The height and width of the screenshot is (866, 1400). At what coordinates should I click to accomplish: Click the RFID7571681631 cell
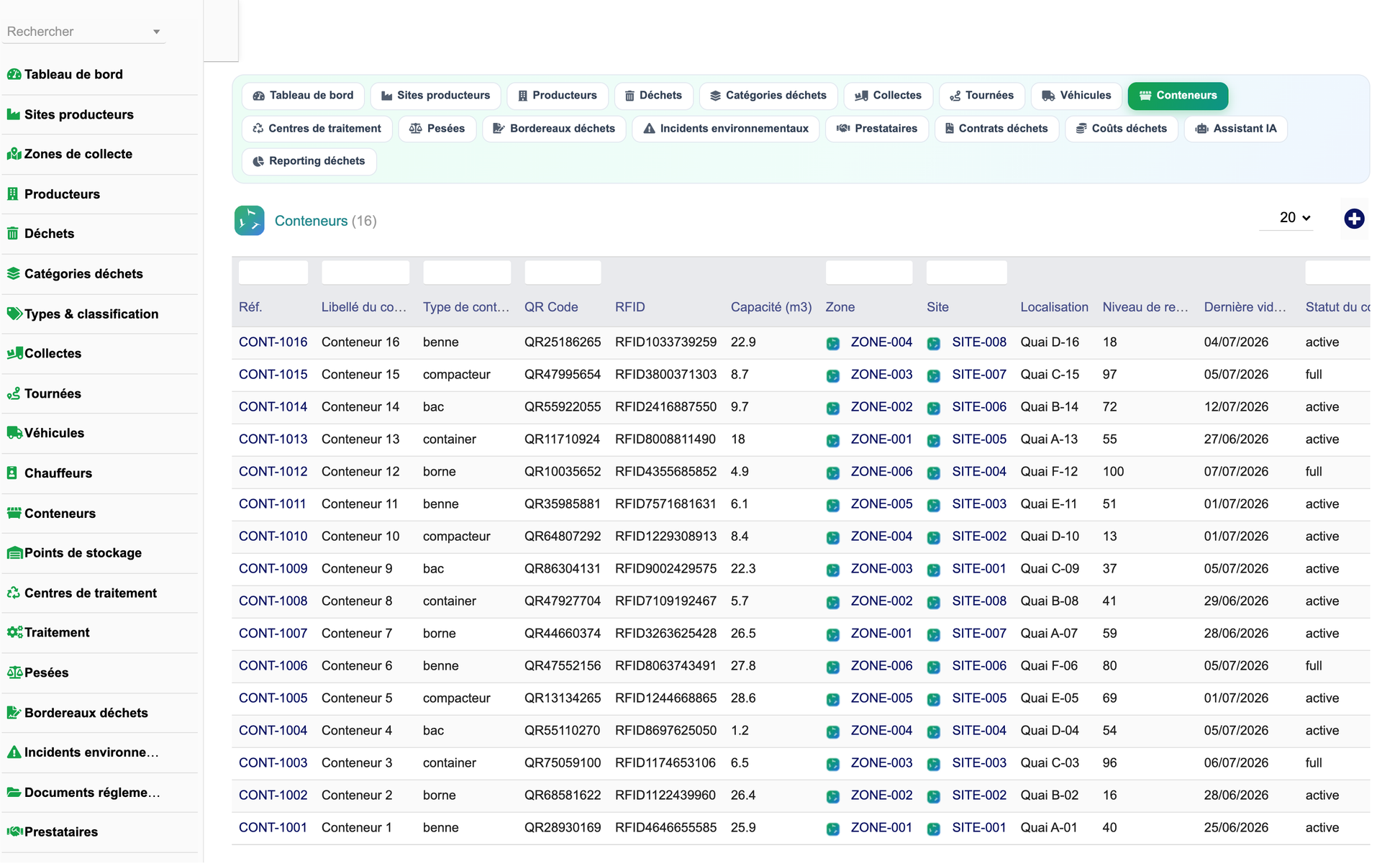(x=665, y=504)
